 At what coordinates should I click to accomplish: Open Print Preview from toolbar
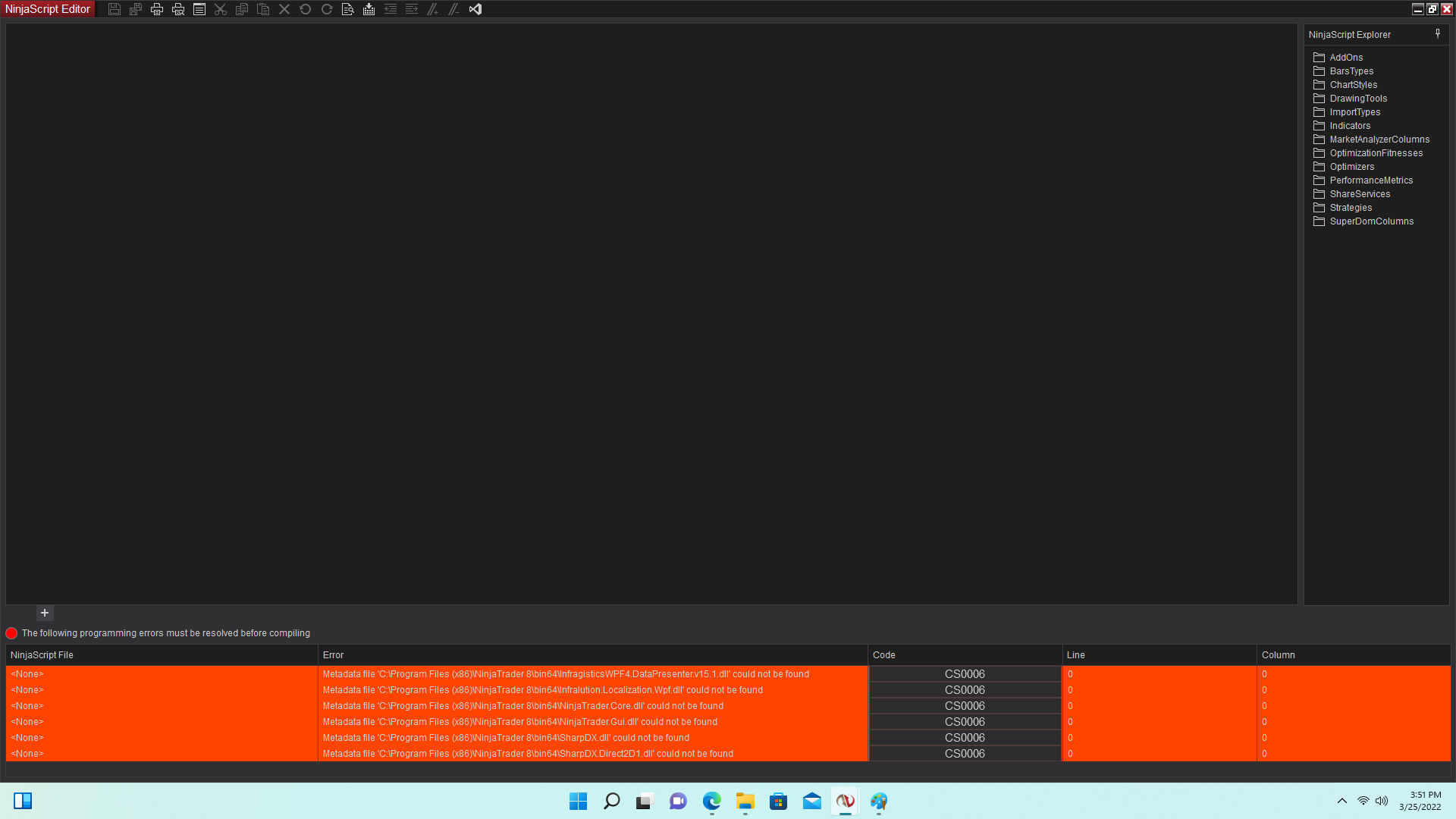tap(178, 9)
